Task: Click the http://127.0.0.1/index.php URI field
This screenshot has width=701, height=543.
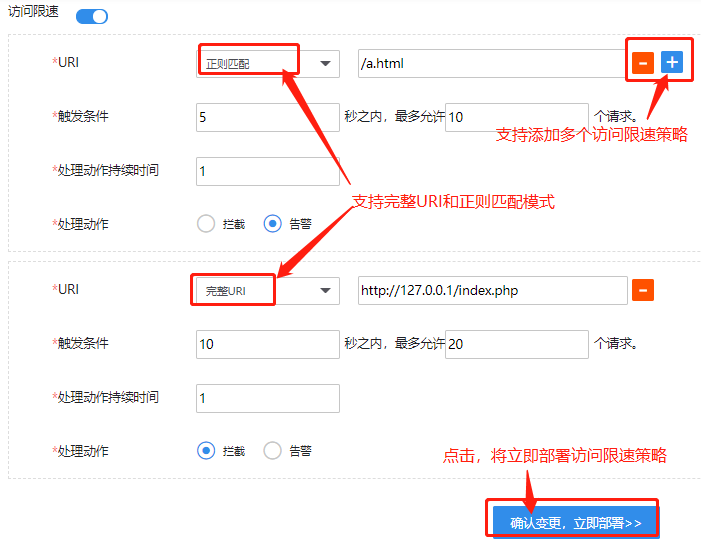Action: (493, 290)
